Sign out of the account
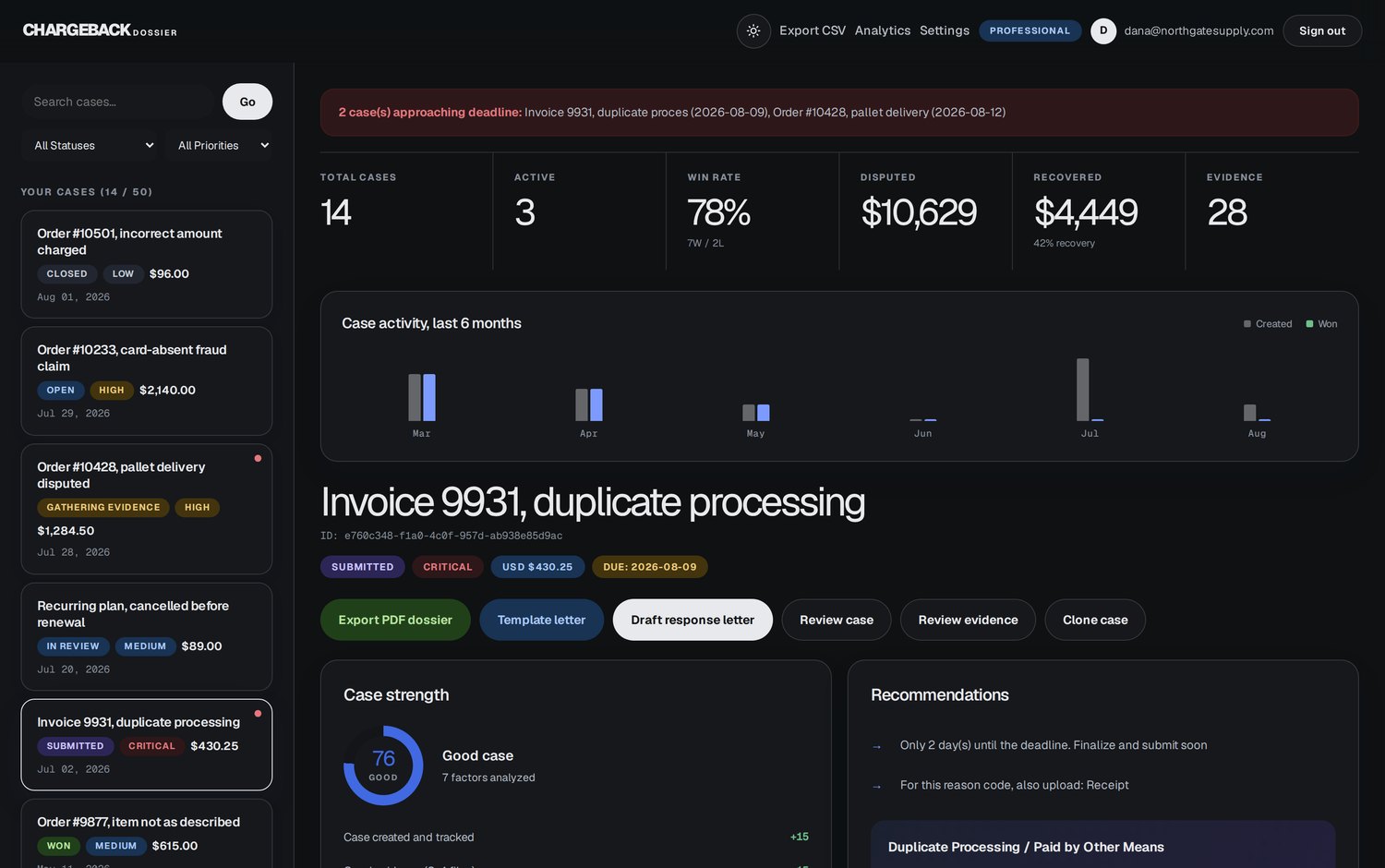 click(1322, 30)
